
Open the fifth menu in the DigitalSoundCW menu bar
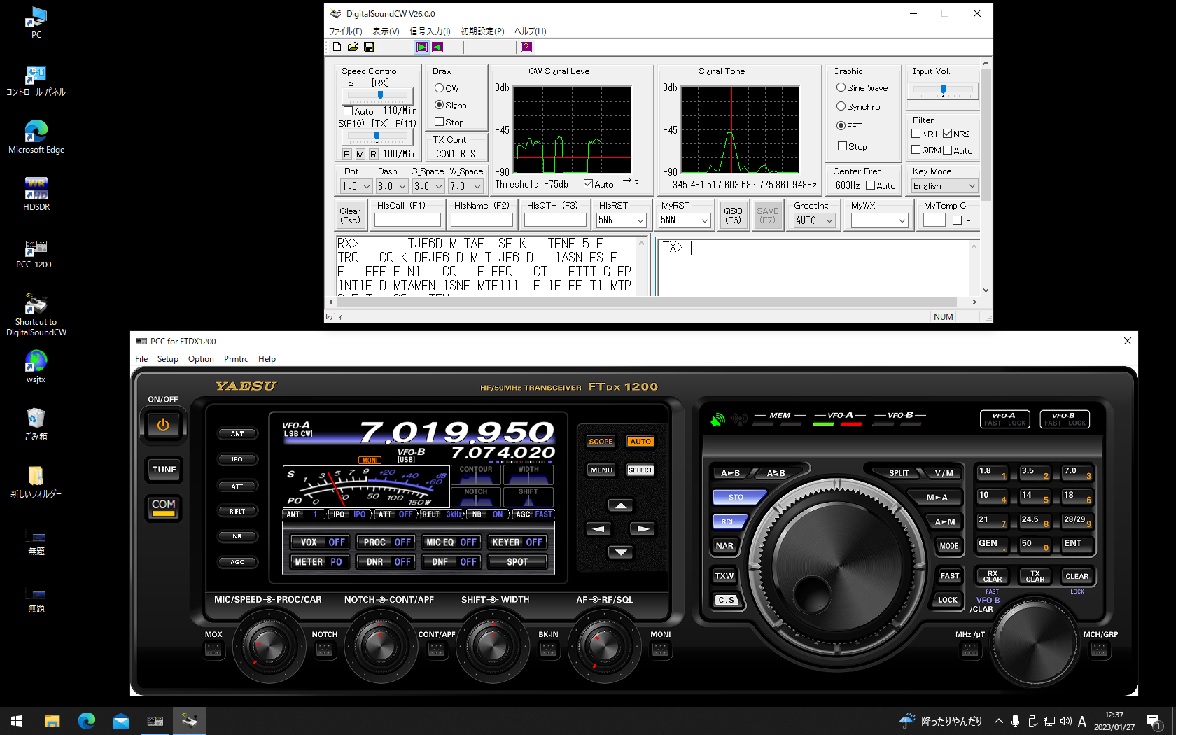530,31
